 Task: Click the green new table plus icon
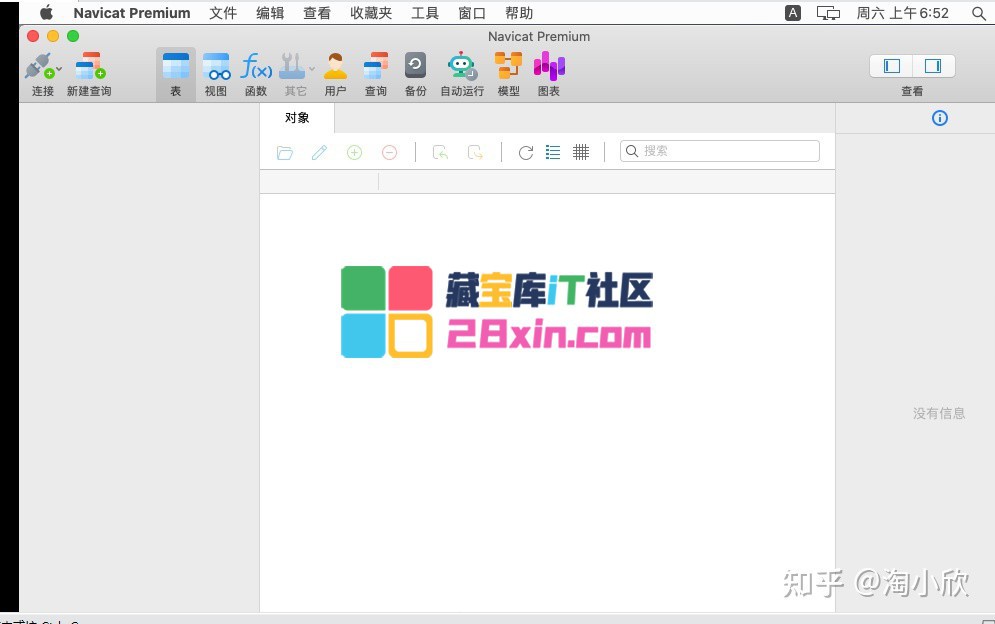354,152
